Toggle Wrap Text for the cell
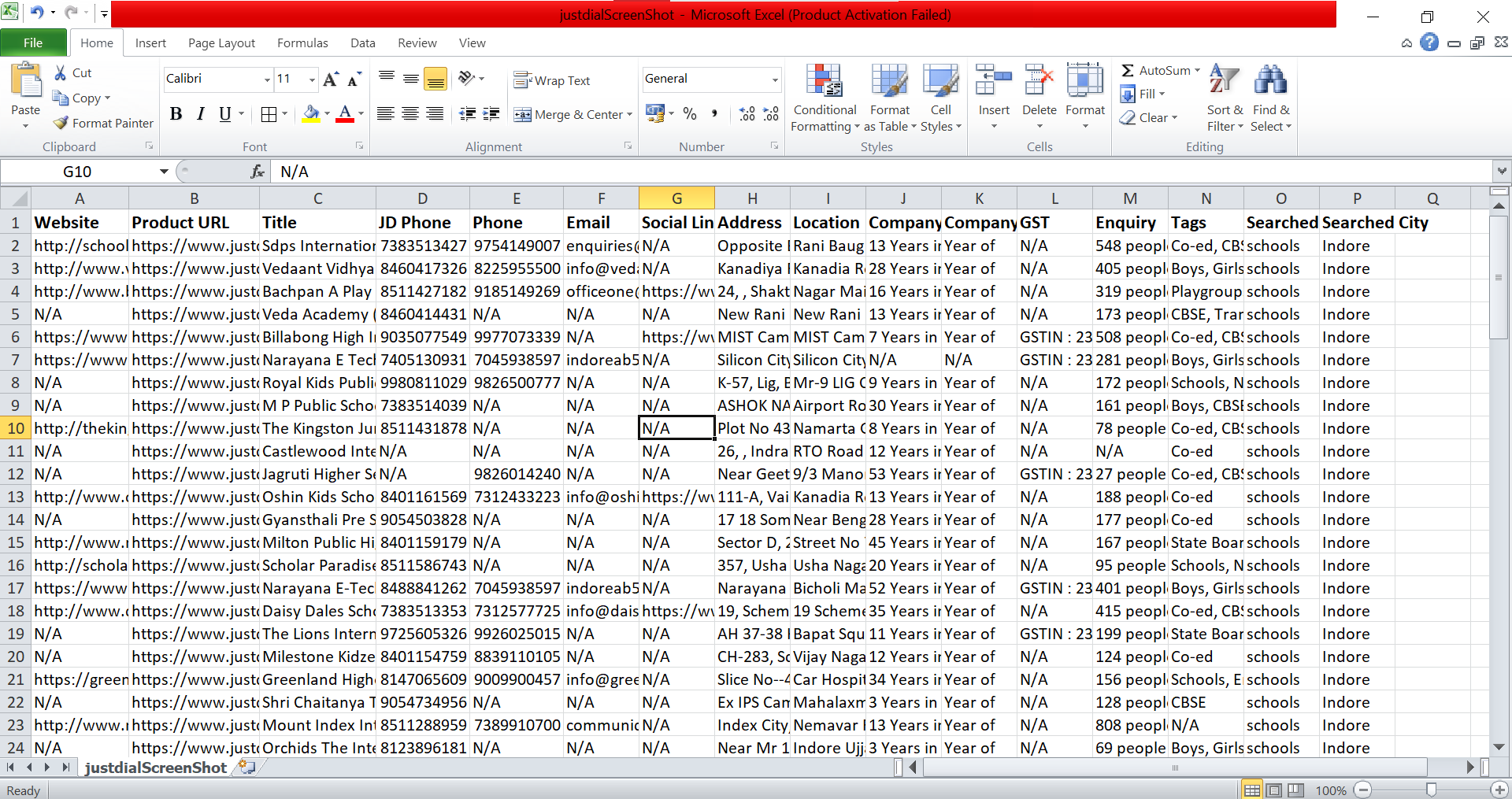The width and height of the screenshot is (1512, 799). click(552, 80)
